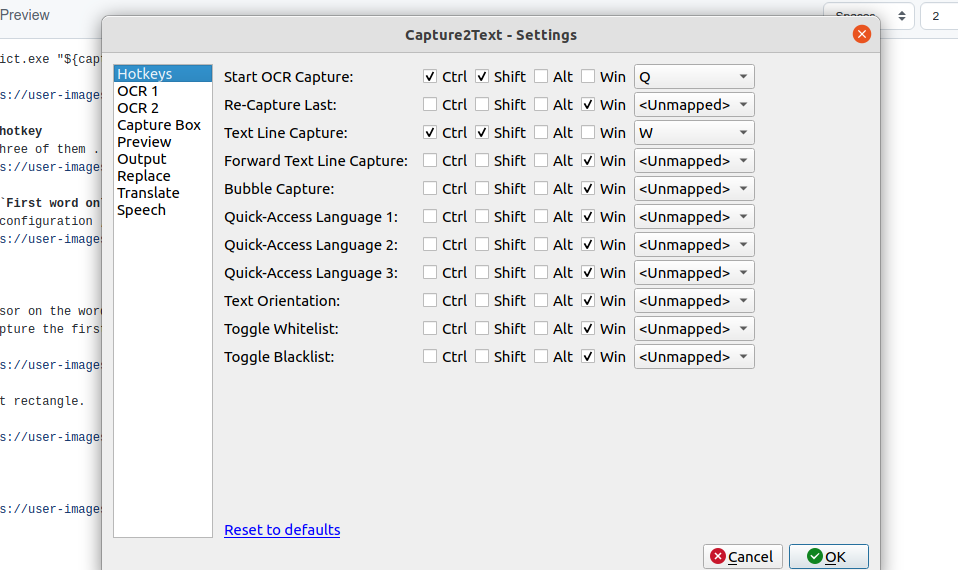
Task: Open Quick-Access Language 2 key dropdown
Action: [694, 245]
